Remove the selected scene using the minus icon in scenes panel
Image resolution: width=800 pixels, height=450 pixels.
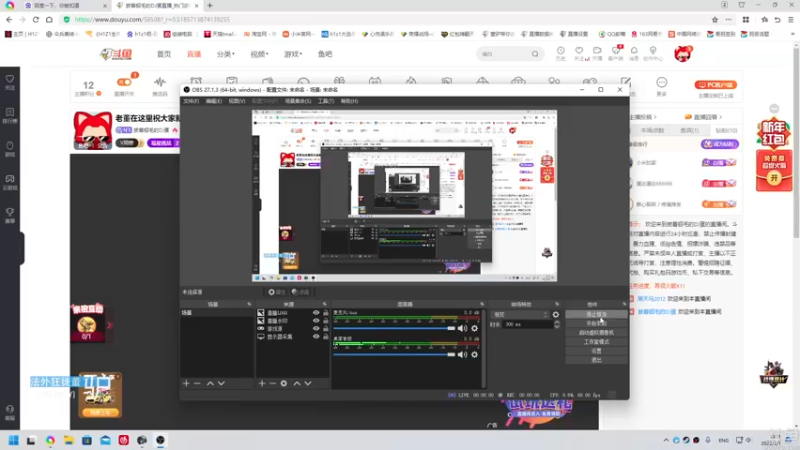pyautogui.click(x=197, y=383)
